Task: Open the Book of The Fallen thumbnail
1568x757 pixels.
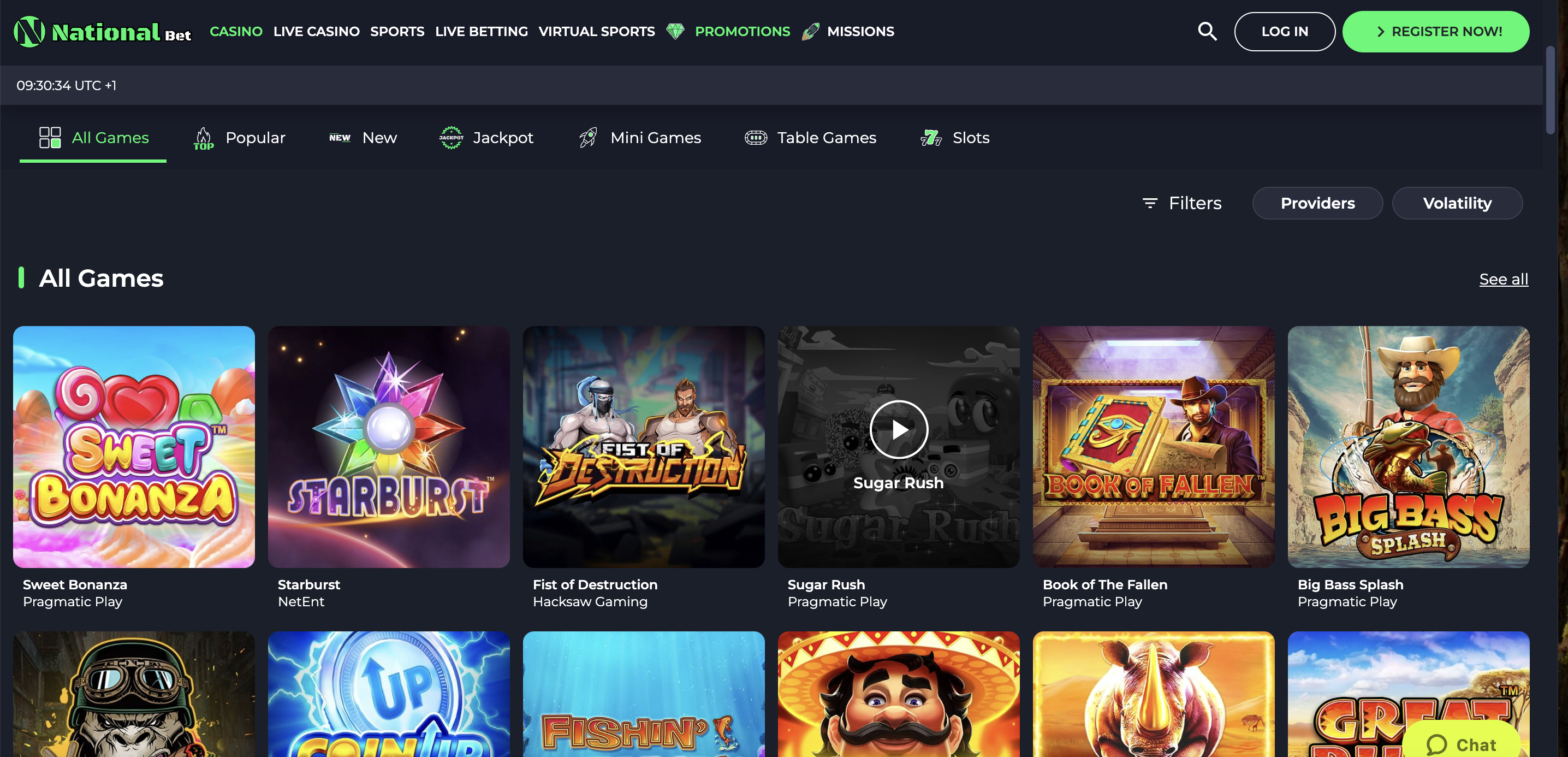Action: click(x=1153, y=446)
